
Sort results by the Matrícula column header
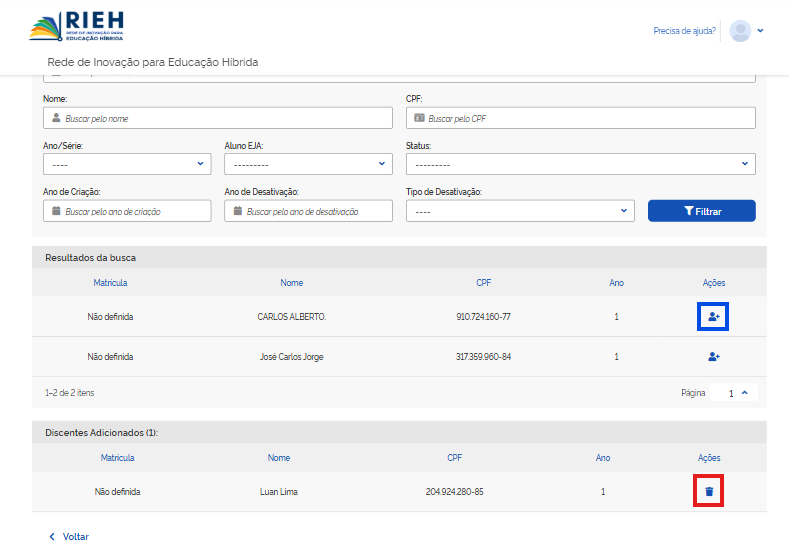pos(110,283)
